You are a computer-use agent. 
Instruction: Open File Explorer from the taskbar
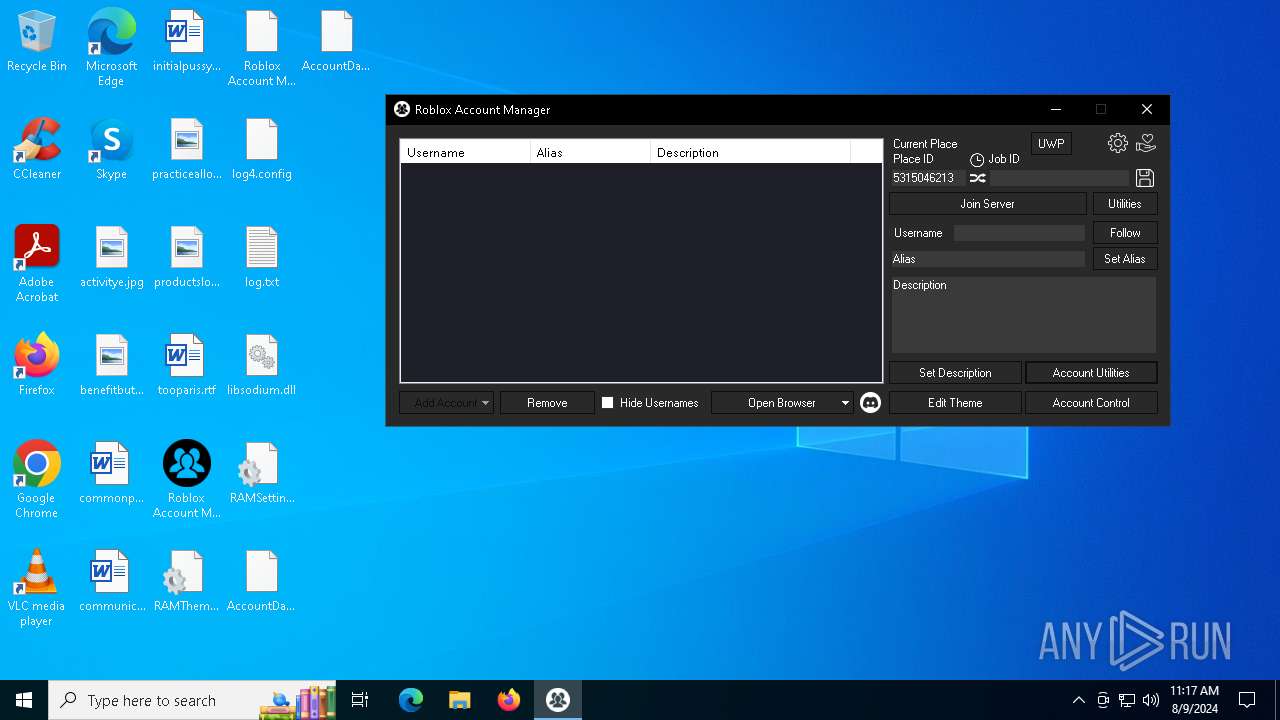pyautogui.click(x=459, y=700)
